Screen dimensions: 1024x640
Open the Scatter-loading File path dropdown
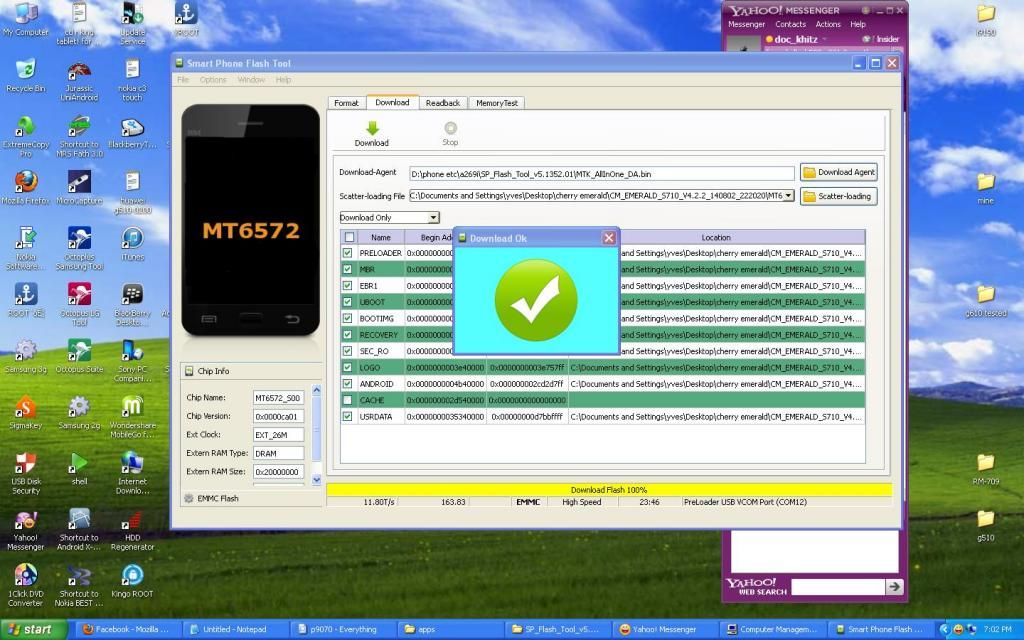pyautogui.click(x=789, y=196)
